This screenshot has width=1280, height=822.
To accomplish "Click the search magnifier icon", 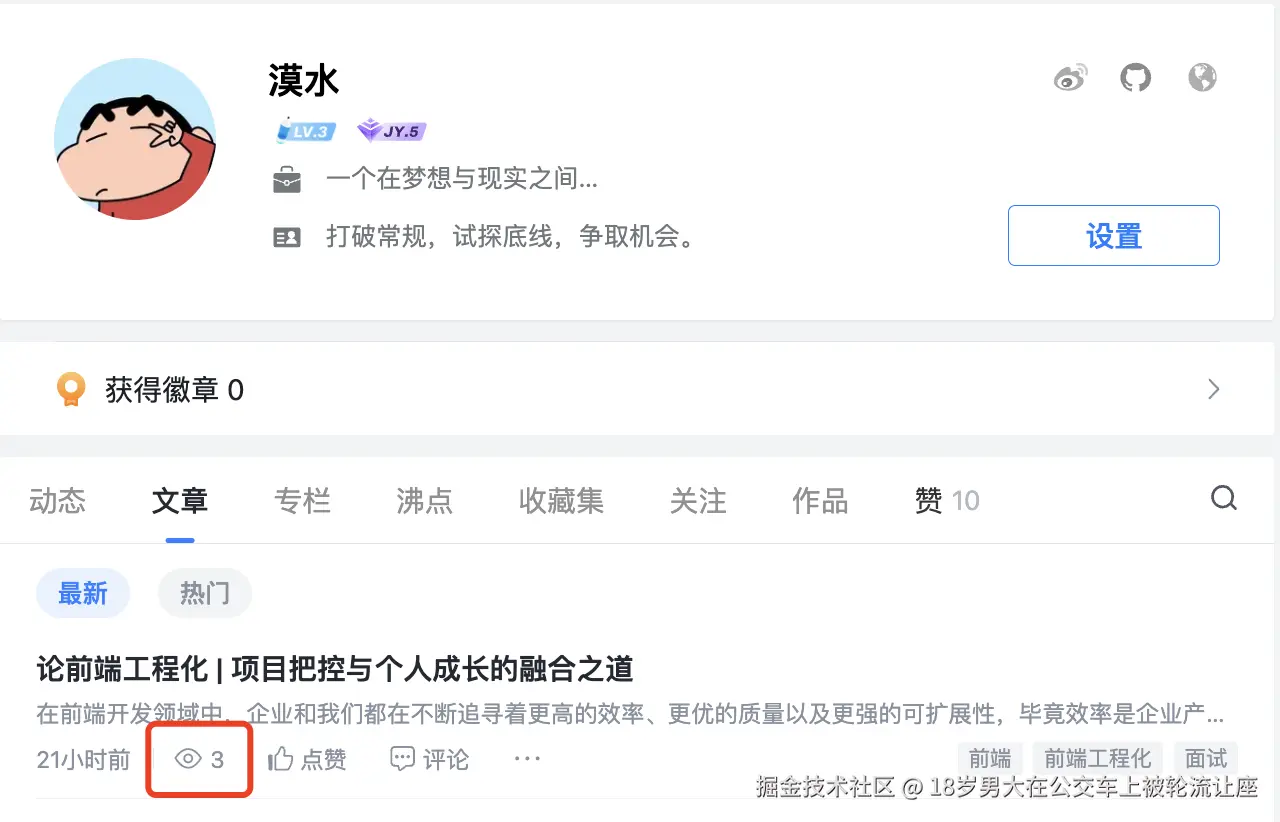I will (1224, 497).
